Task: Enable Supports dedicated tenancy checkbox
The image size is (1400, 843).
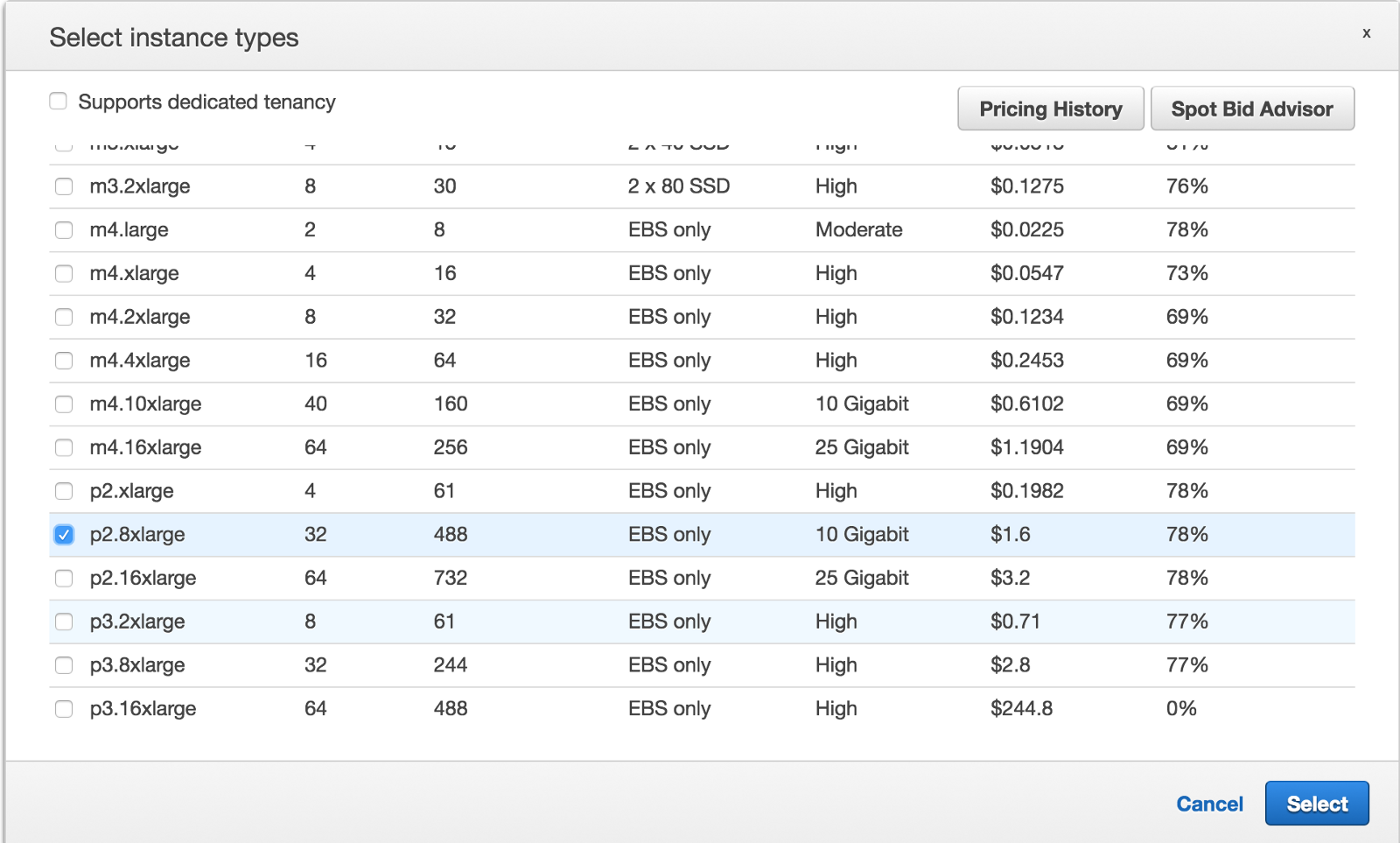Action: pos(59,102)
